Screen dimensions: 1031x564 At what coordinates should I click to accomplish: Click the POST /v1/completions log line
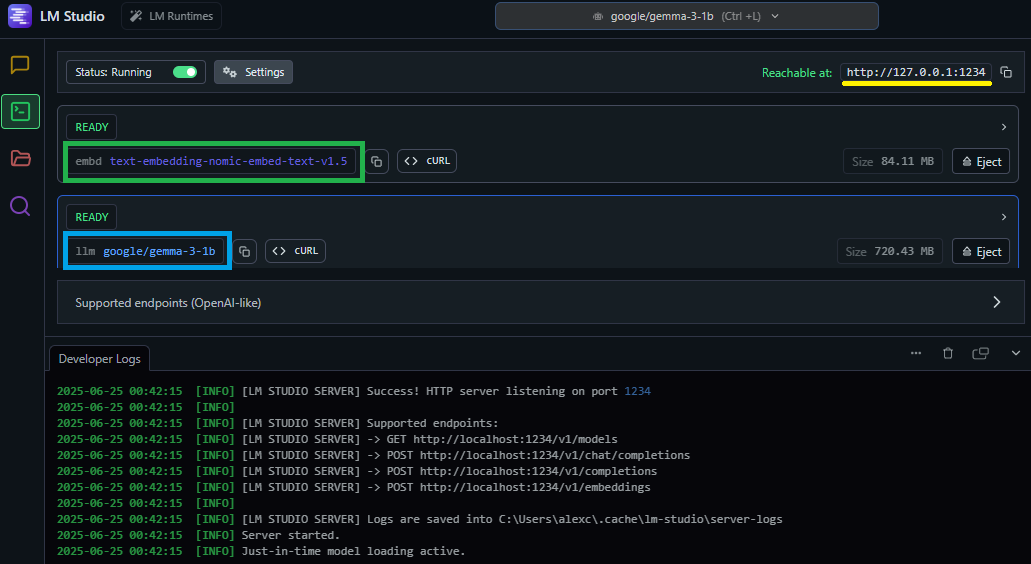357,471
